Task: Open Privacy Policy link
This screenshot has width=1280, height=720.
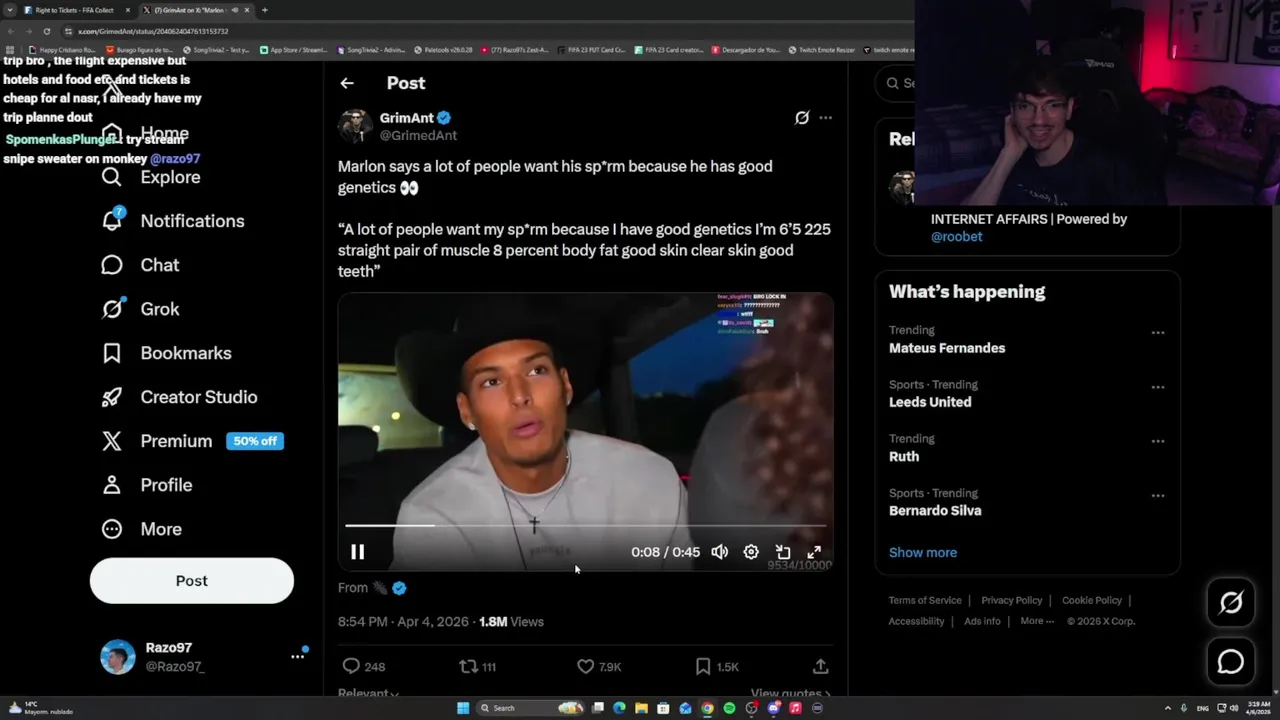Action: [x=1011, y=600]
